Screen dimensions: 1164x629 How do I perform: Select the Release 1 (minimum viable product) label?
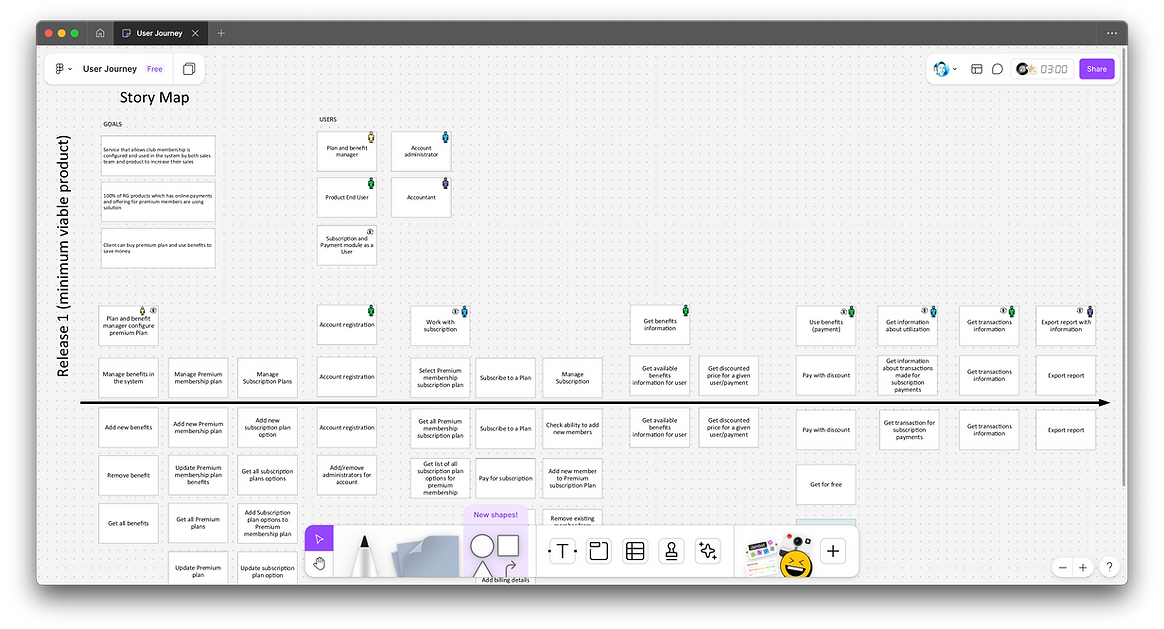(63, 255)
